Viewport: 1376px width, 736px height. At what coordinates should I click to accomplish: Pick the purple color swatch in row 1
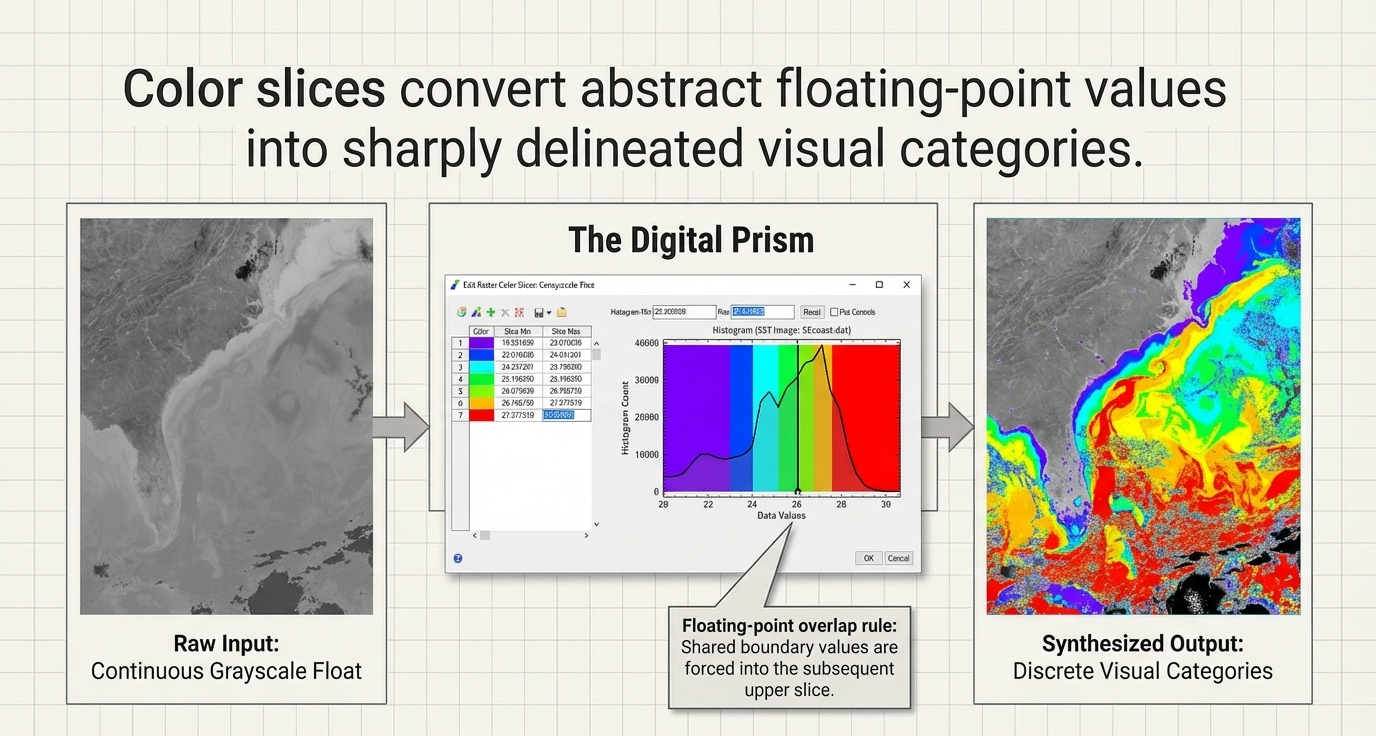click(x=482, y=343)
